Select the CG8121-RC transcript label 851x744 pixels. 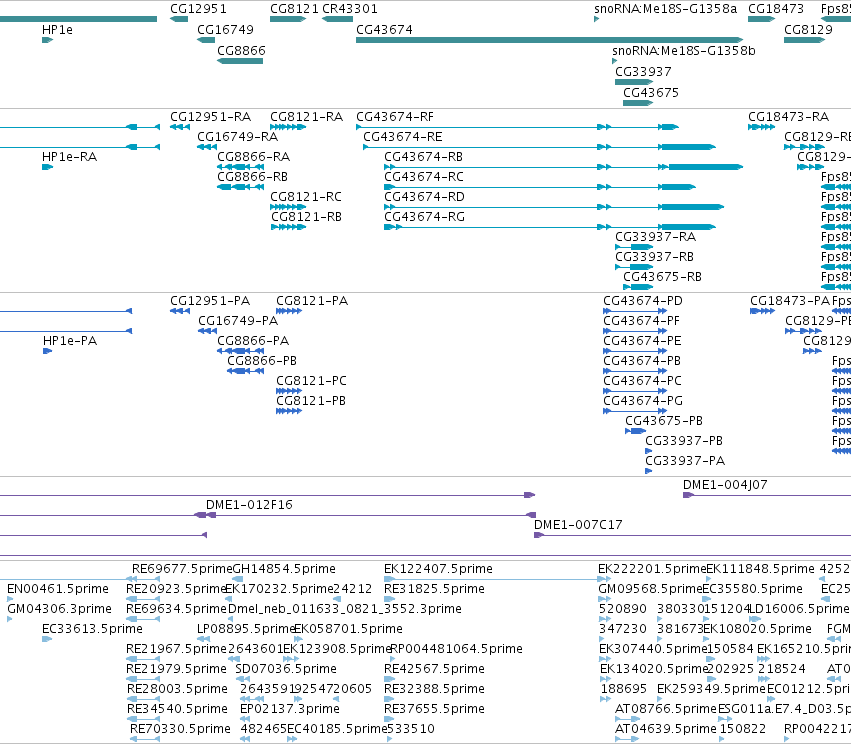tap(306, 197)
